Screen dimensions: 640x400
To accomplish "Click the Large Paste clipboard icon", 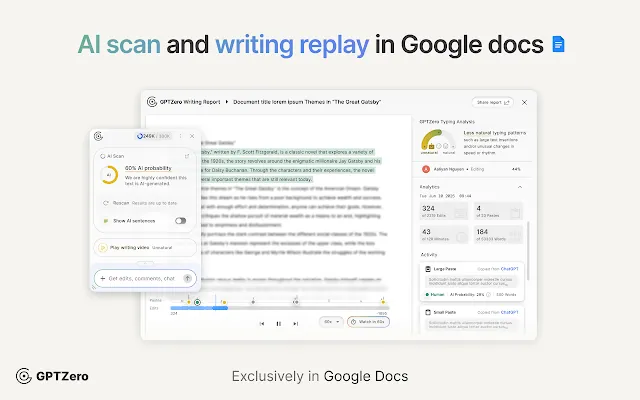I will click(428, 269).
